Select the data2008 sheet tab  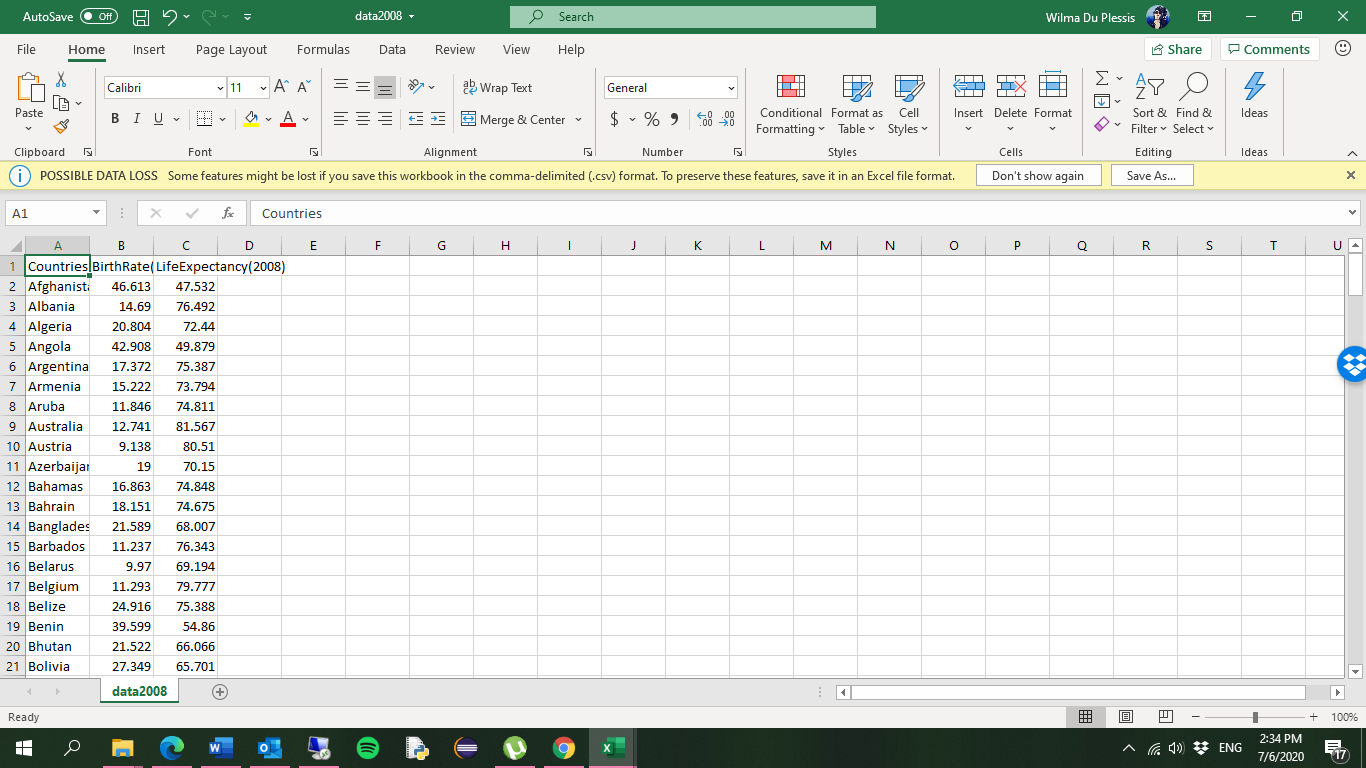[139, 691]
